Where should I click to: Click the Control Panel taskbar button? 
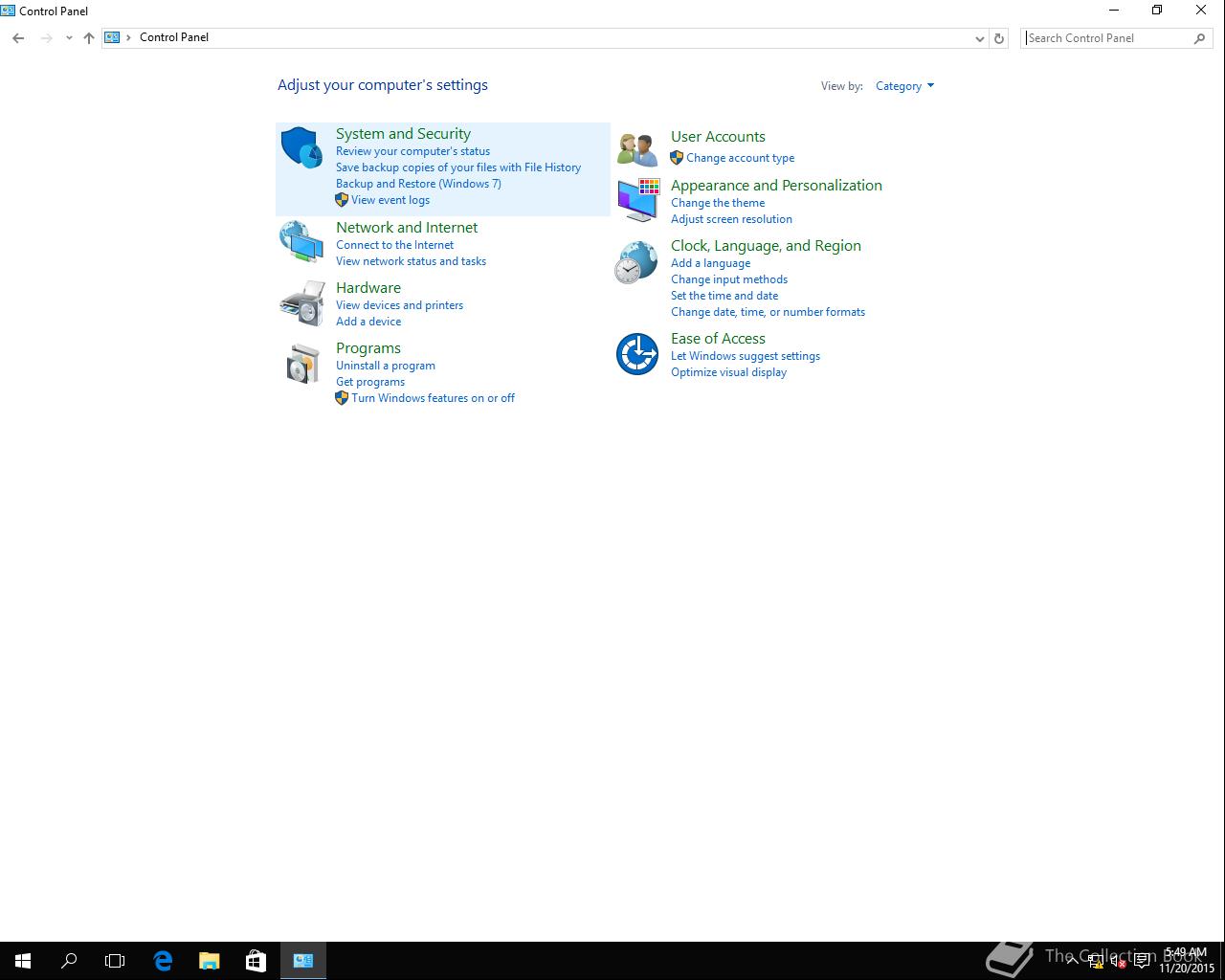303,961
